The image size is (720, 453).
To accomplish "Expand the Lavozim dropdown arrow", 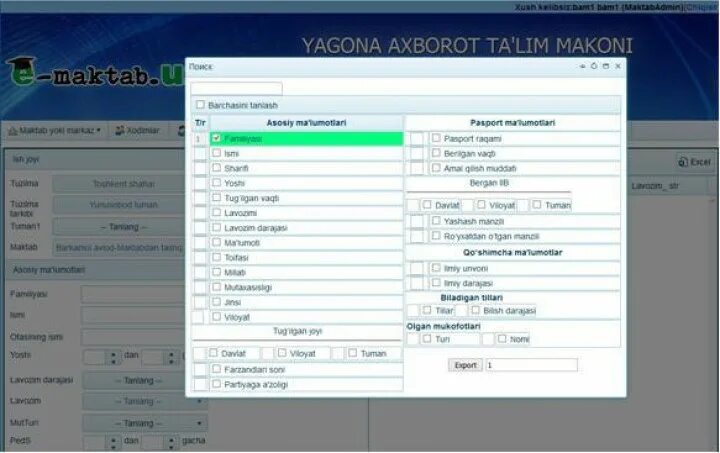I will point(199,401).
